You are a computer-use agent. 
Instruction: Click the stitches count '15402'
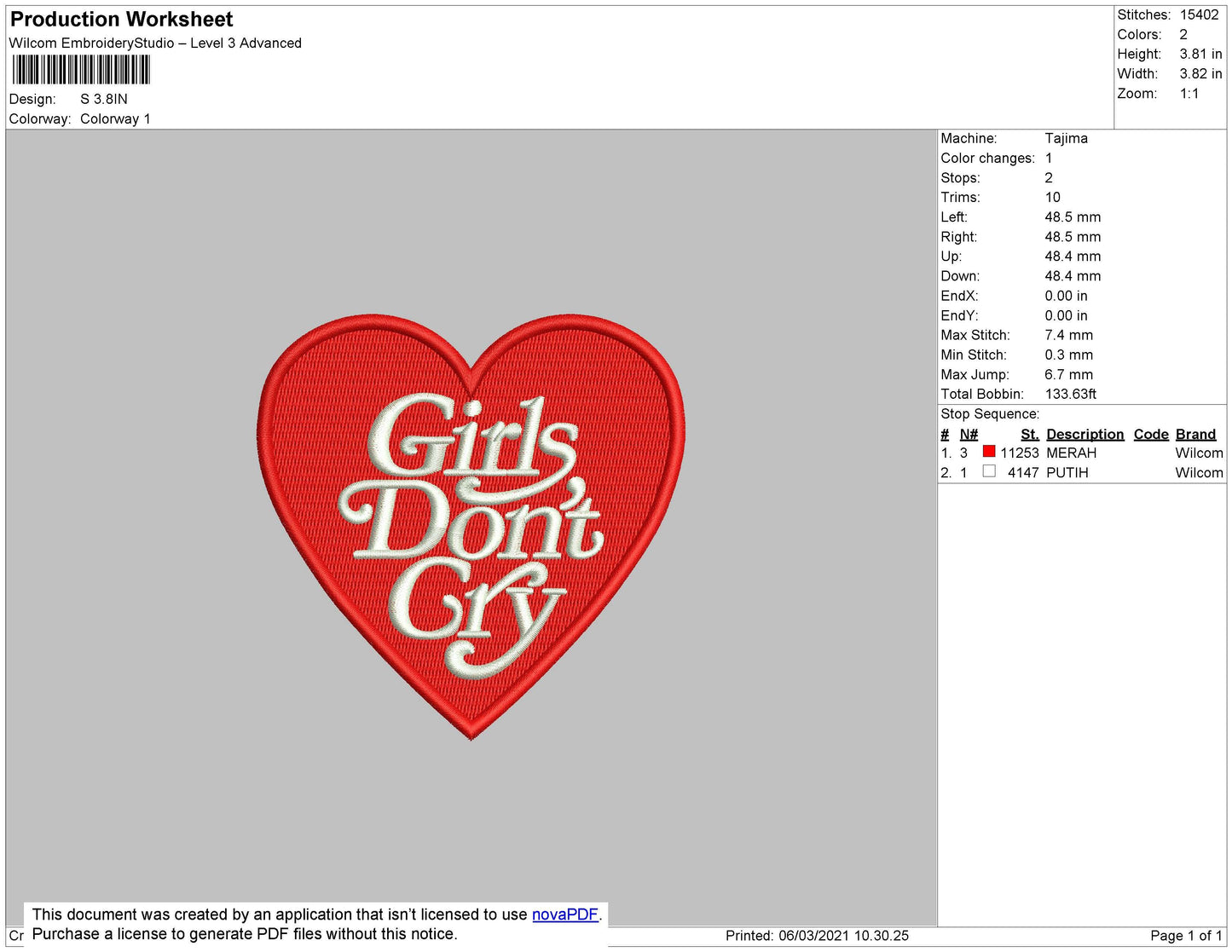coord(1199,15)
